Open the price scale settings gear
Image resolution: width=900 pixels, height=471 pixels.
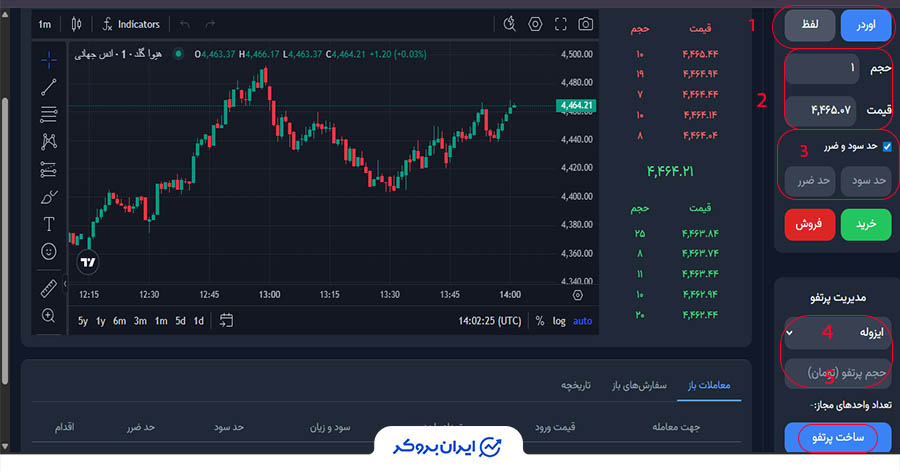tap(577, 295)
